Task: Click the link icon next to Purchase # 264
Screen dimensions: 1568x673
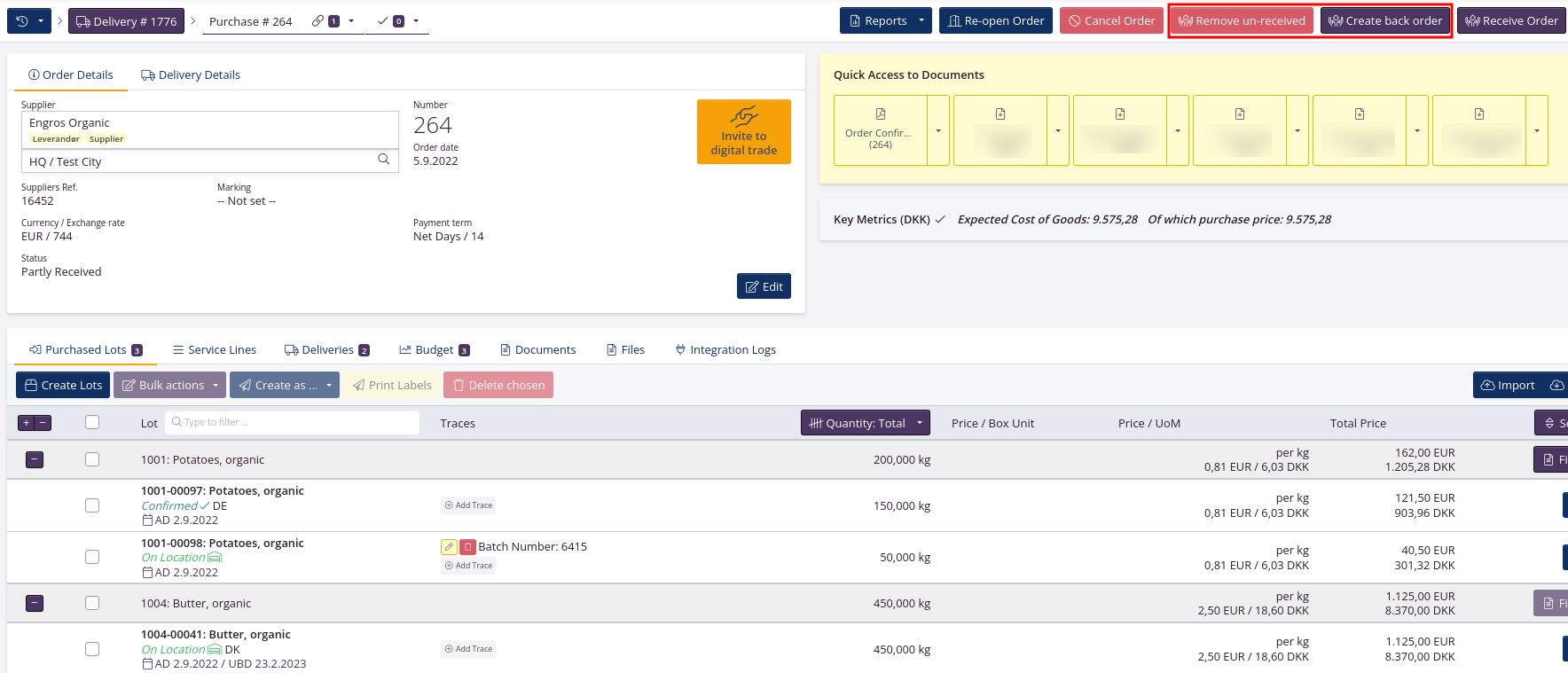Action: coord(318,21)
